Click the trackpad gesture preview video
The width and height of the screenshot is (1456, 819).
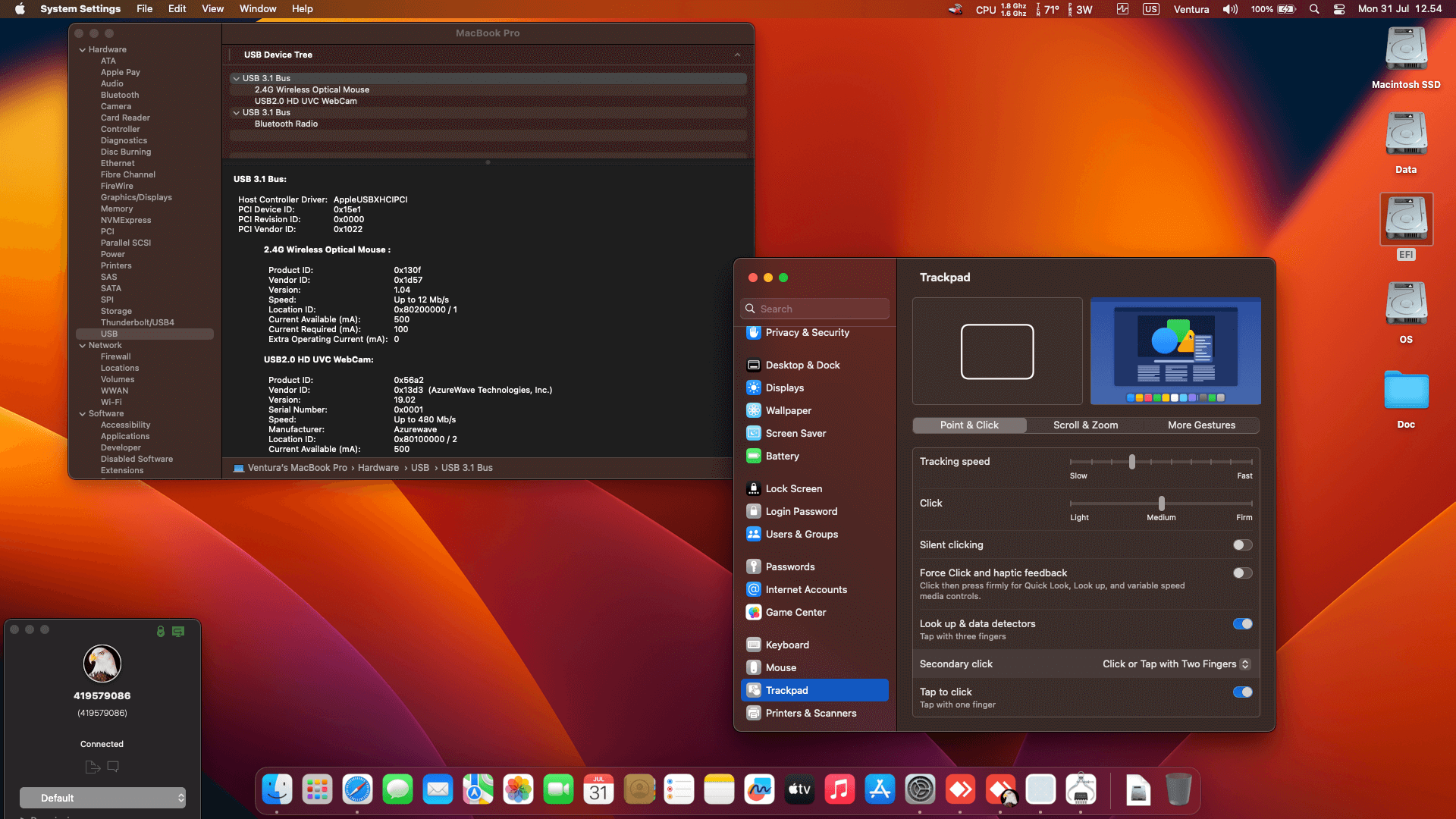tap(1175, 351)
